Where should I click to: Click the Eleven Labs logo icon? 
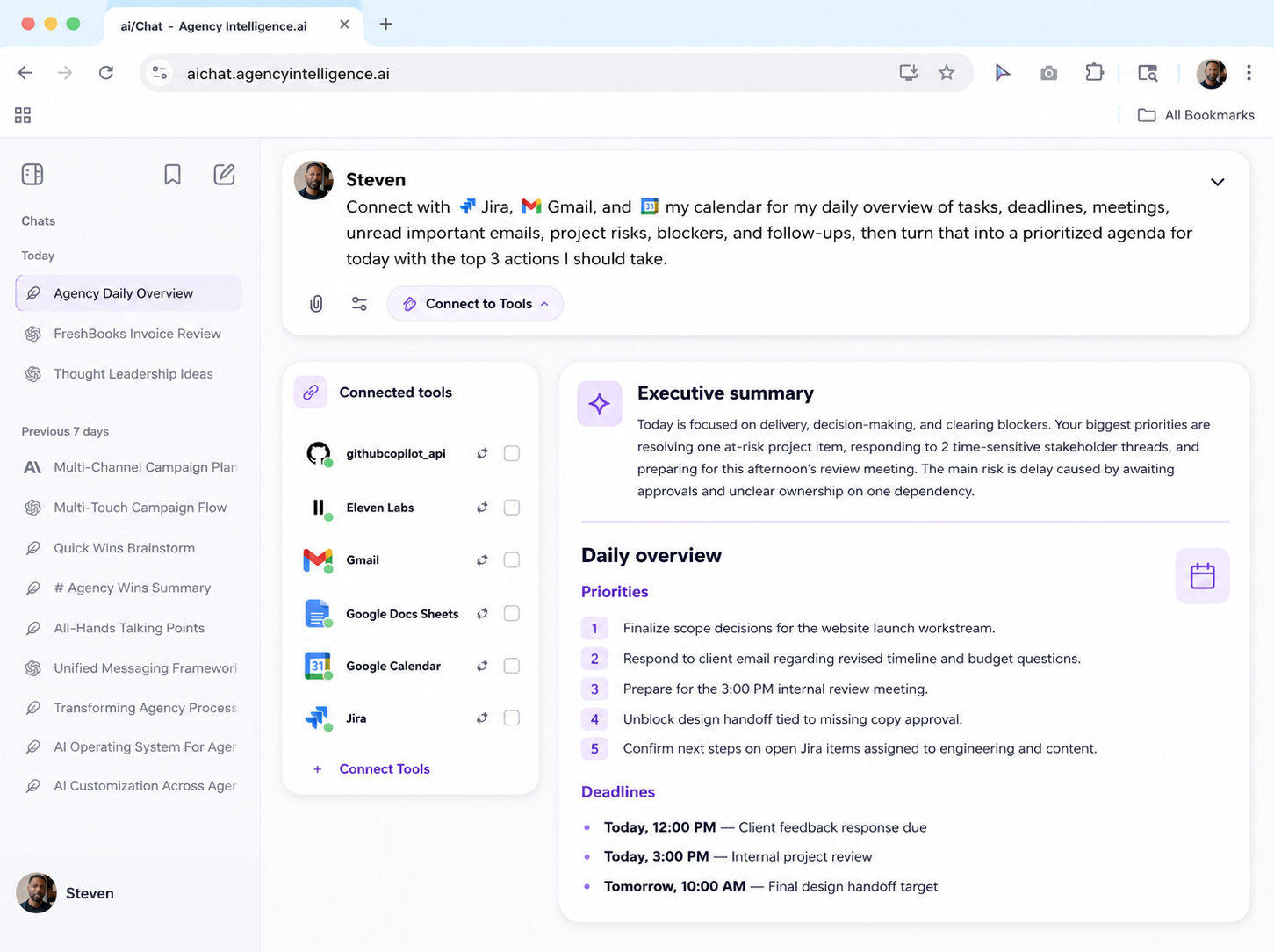click(x=318, y=508)
